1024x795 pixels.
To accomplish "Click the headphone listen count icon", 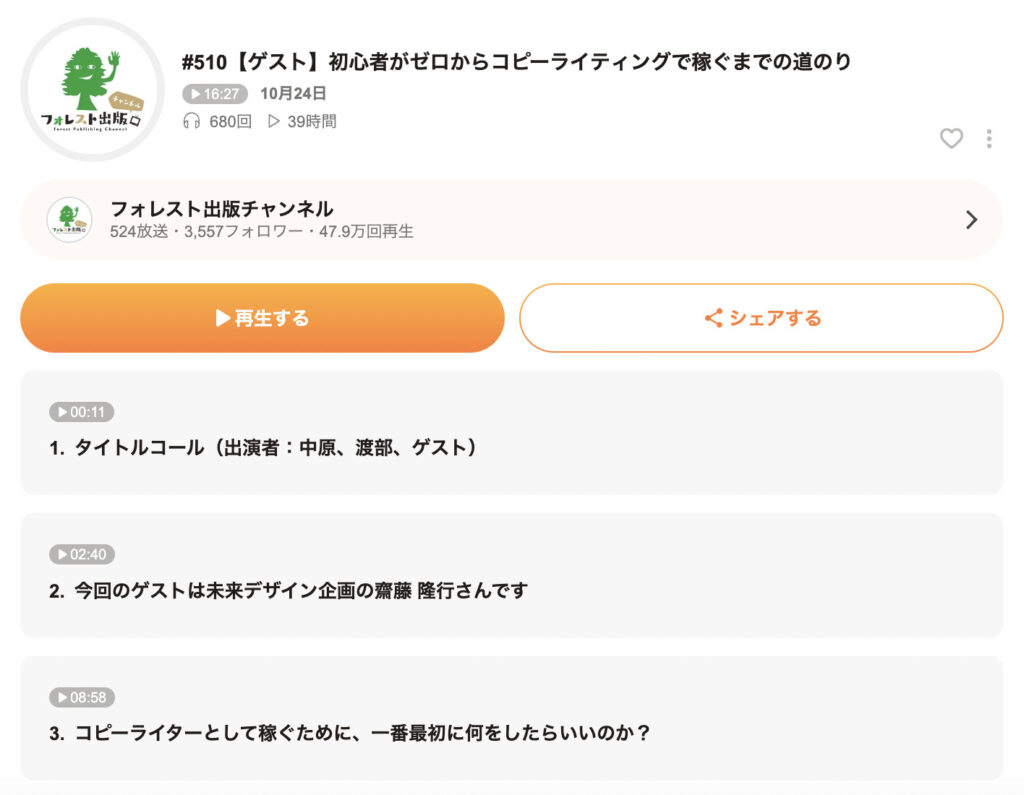I will [191, 121].
